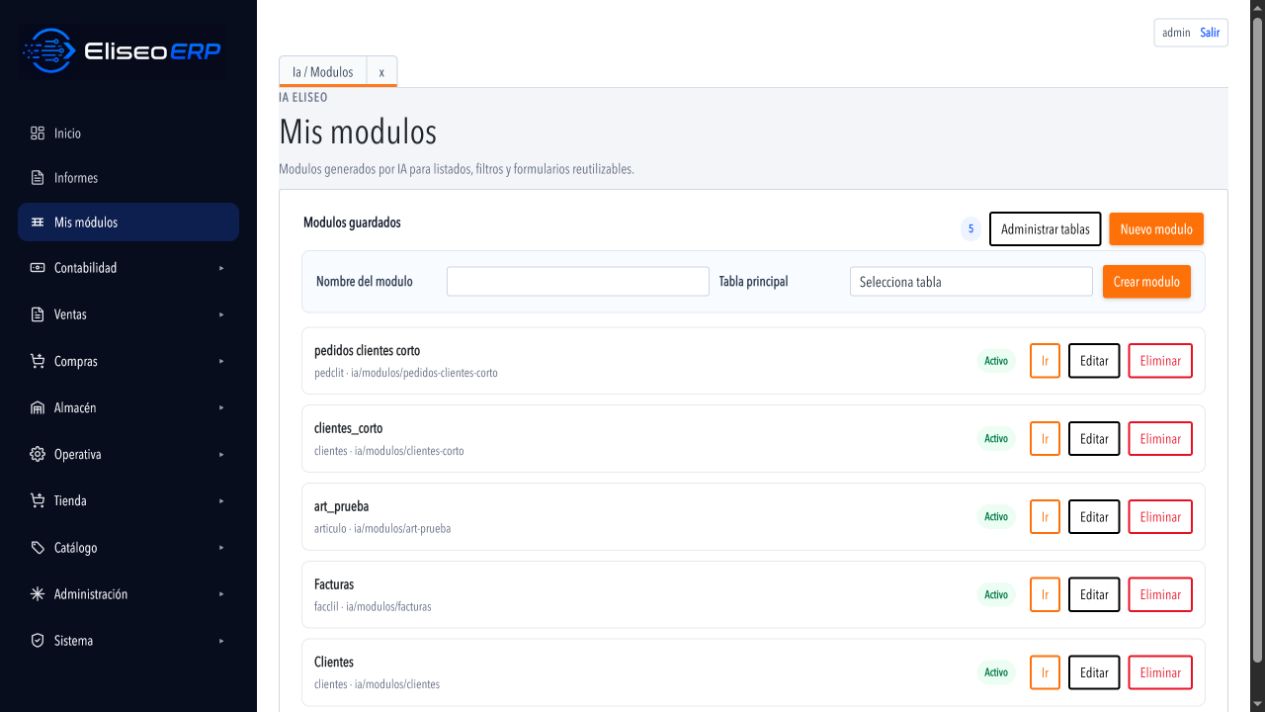Edit the clientes_corto module

[1094, 439]
